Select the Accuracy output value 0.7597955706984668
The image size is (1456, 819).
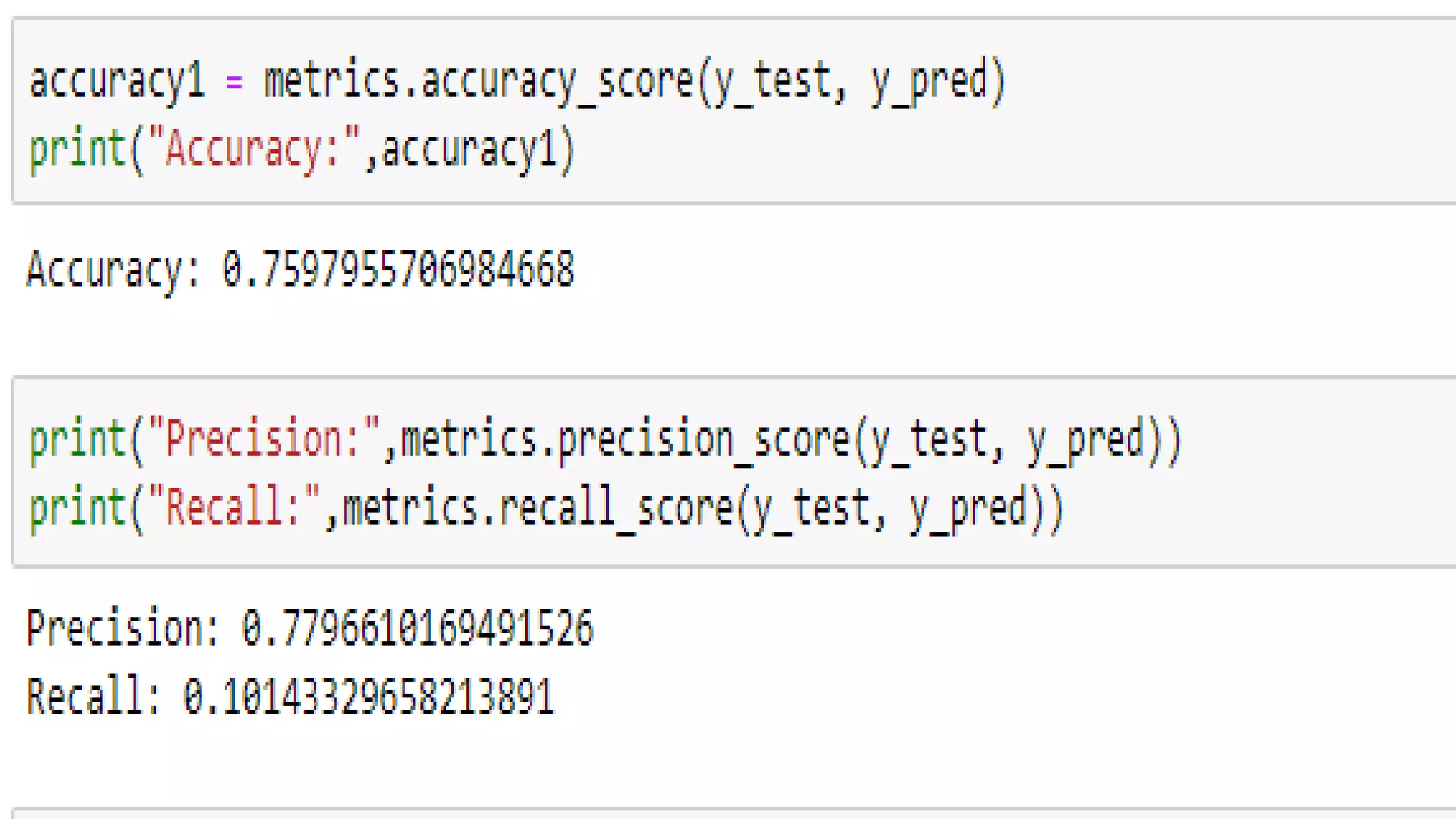click(x=398, y=270)
